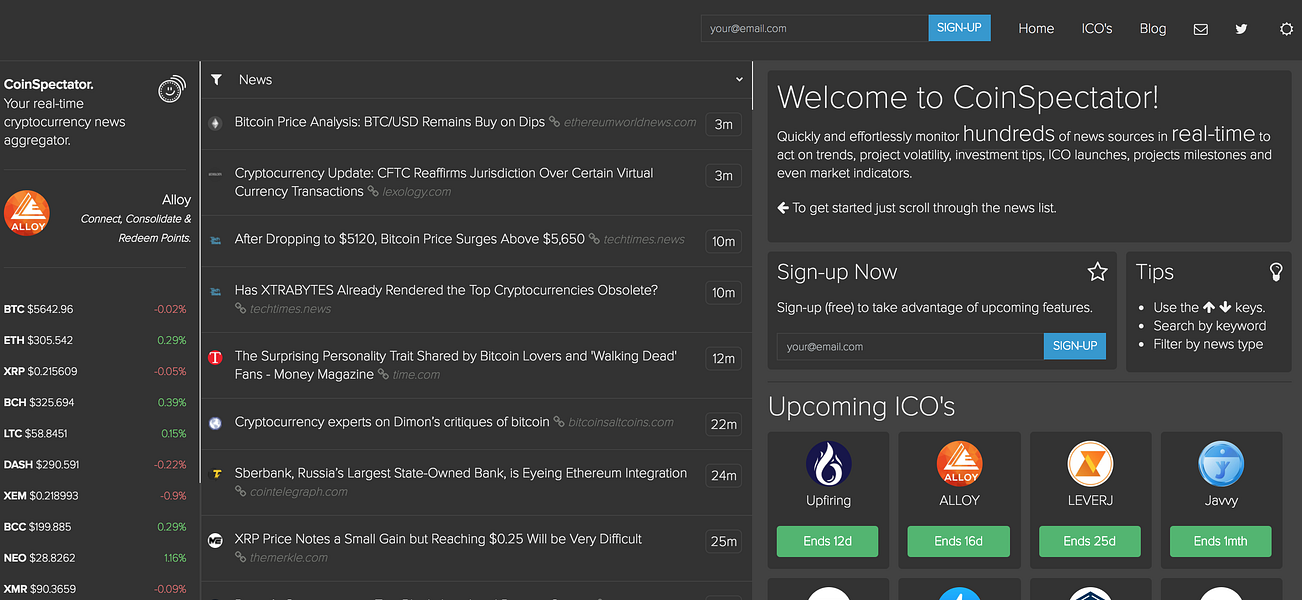Click the lightbulb icon in Tips panel
Screen dimensions: 1302x600
click(1275, 272)
